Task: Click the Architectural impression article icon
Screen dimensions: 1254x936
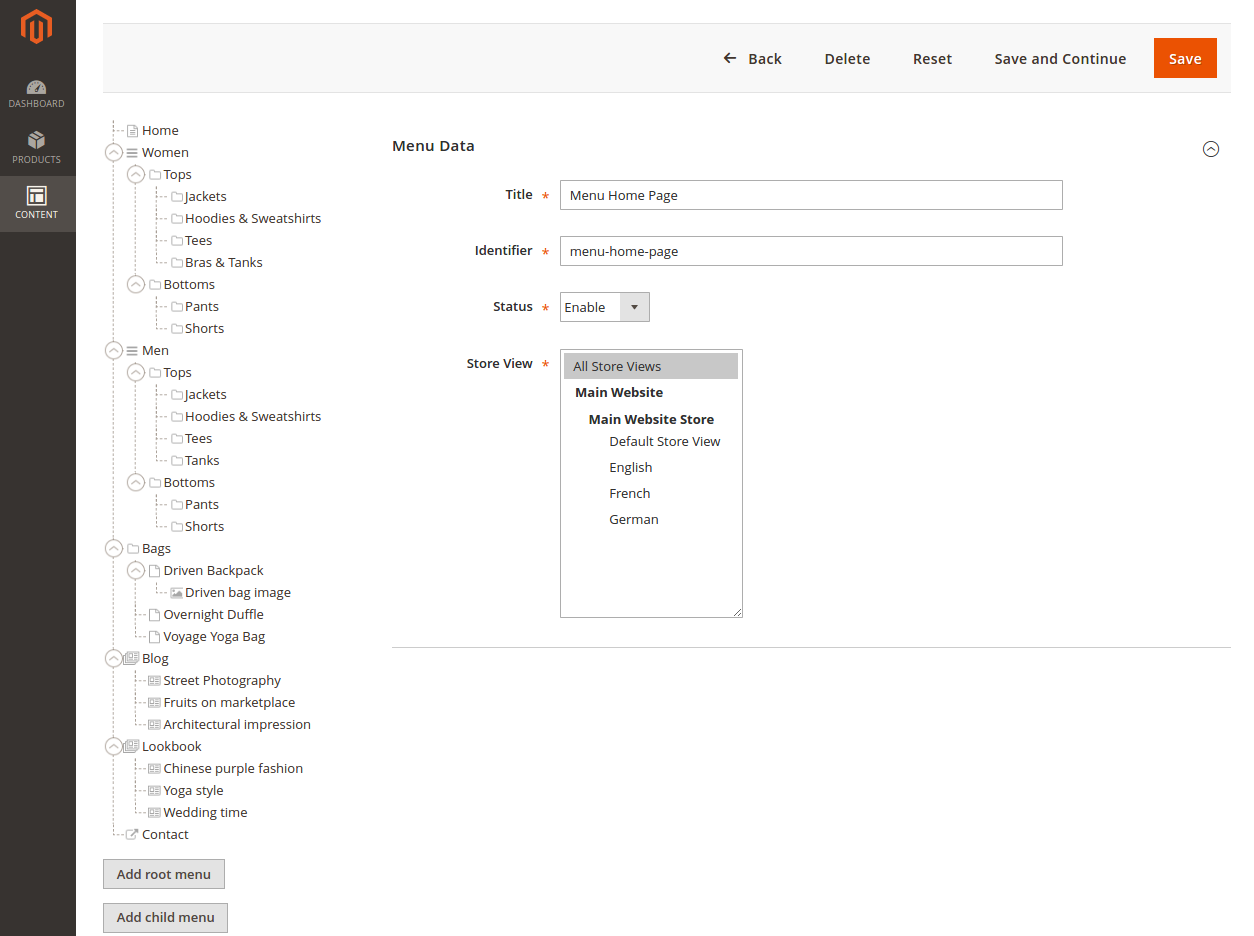Action: click(154, 725)
